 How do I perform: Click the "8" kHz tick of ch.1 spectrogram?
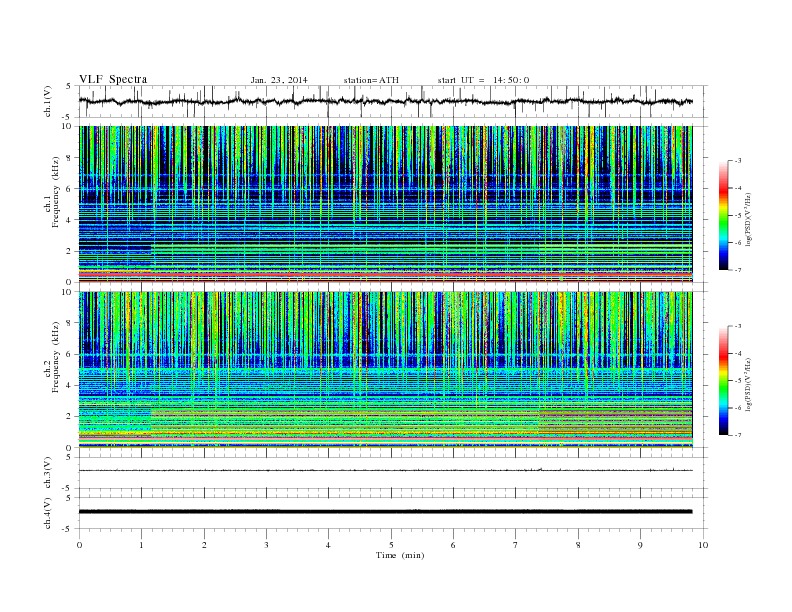69,158
